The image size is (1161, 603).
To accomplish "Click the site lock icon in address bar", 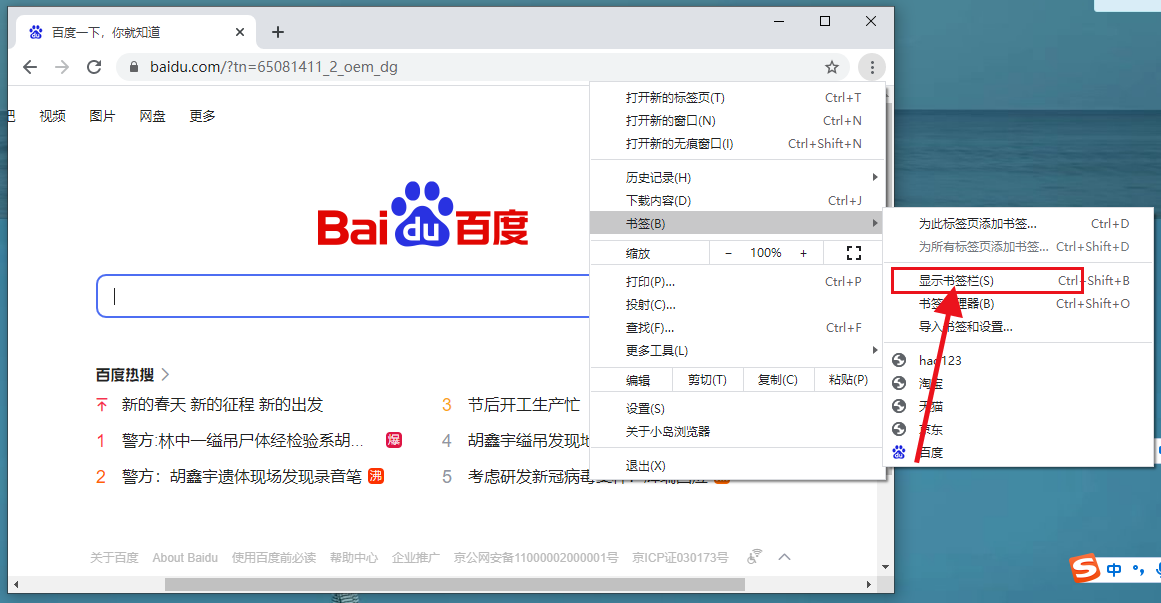I will [x=134, y=67].
